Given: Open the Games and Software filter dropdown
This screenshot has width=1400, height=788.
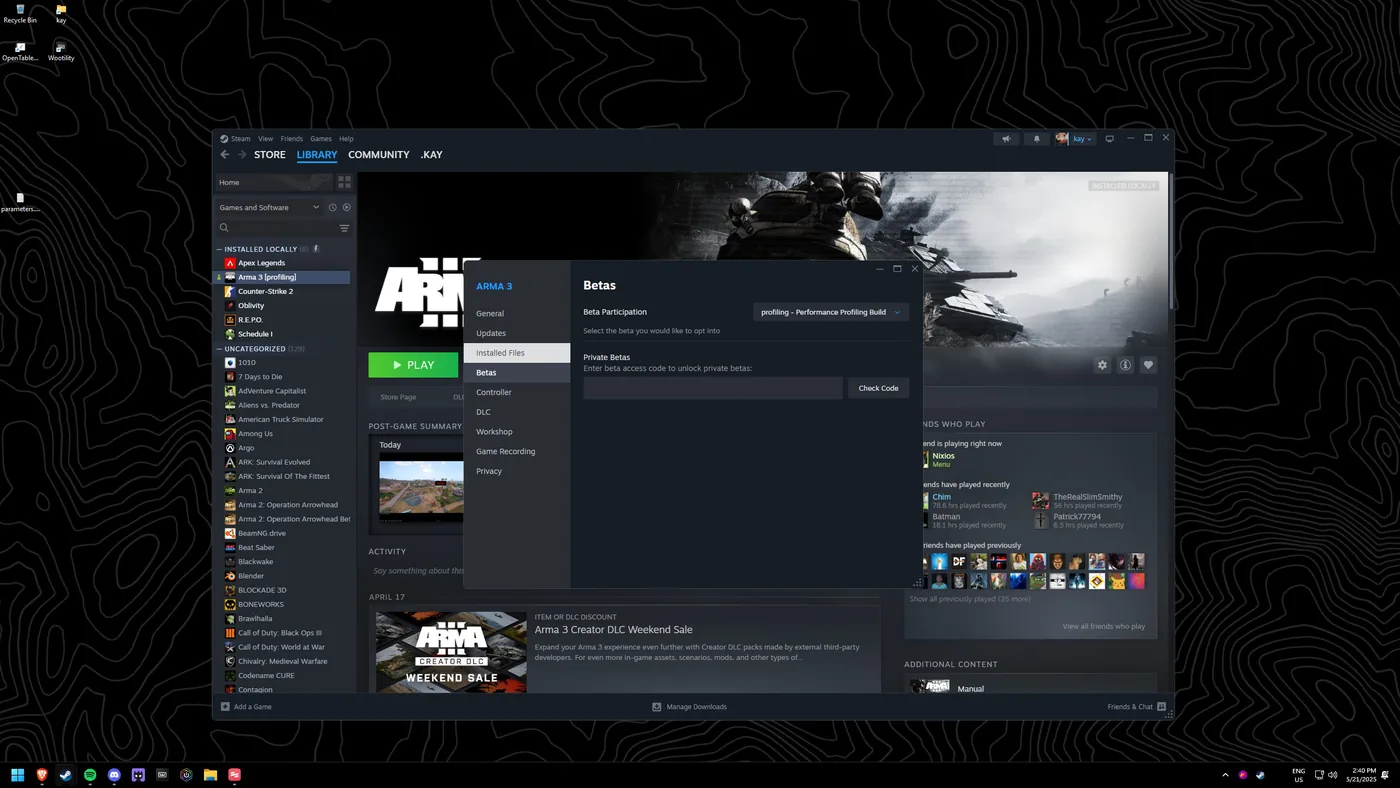Looking at the screenshot, I should tap(269, 207).
